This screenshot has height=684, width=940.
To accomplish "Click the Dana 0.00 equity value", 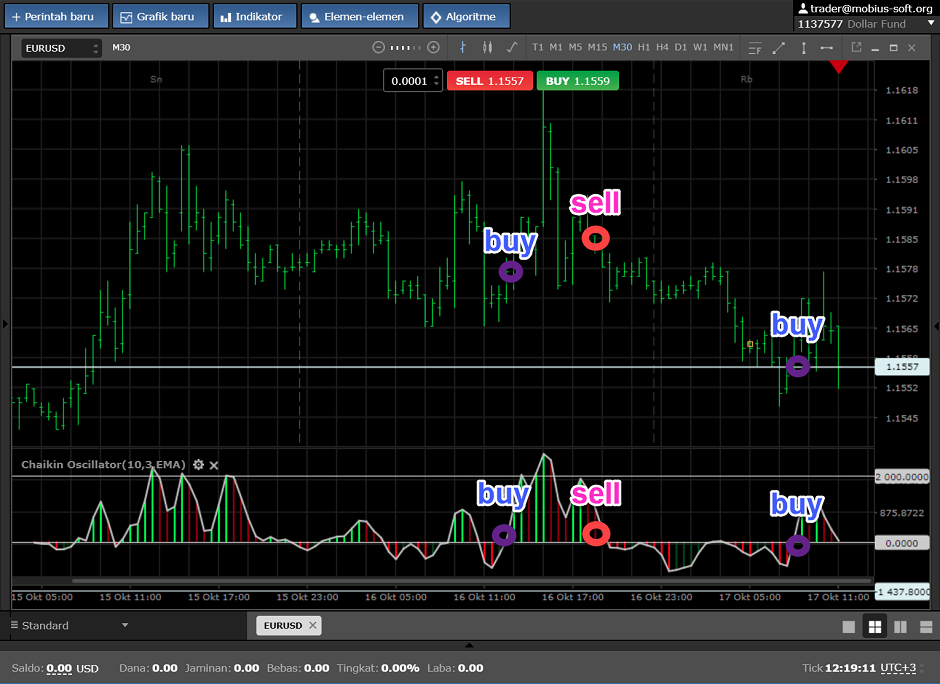I will [x=165, y=668].
